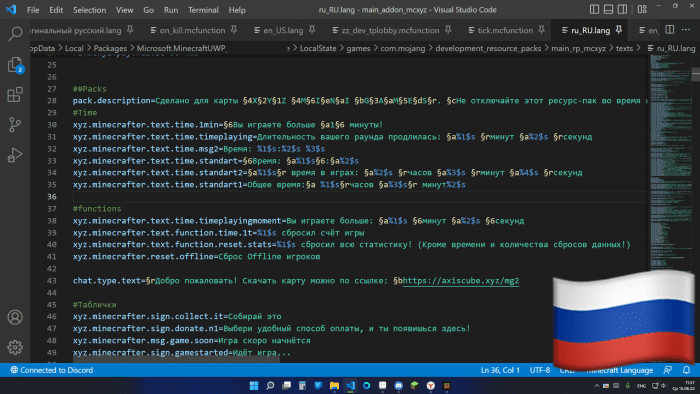Viewport: 700px width, 394px height.
Task: Unpin the tick.mcfunction tab
Action: [541, 30]
